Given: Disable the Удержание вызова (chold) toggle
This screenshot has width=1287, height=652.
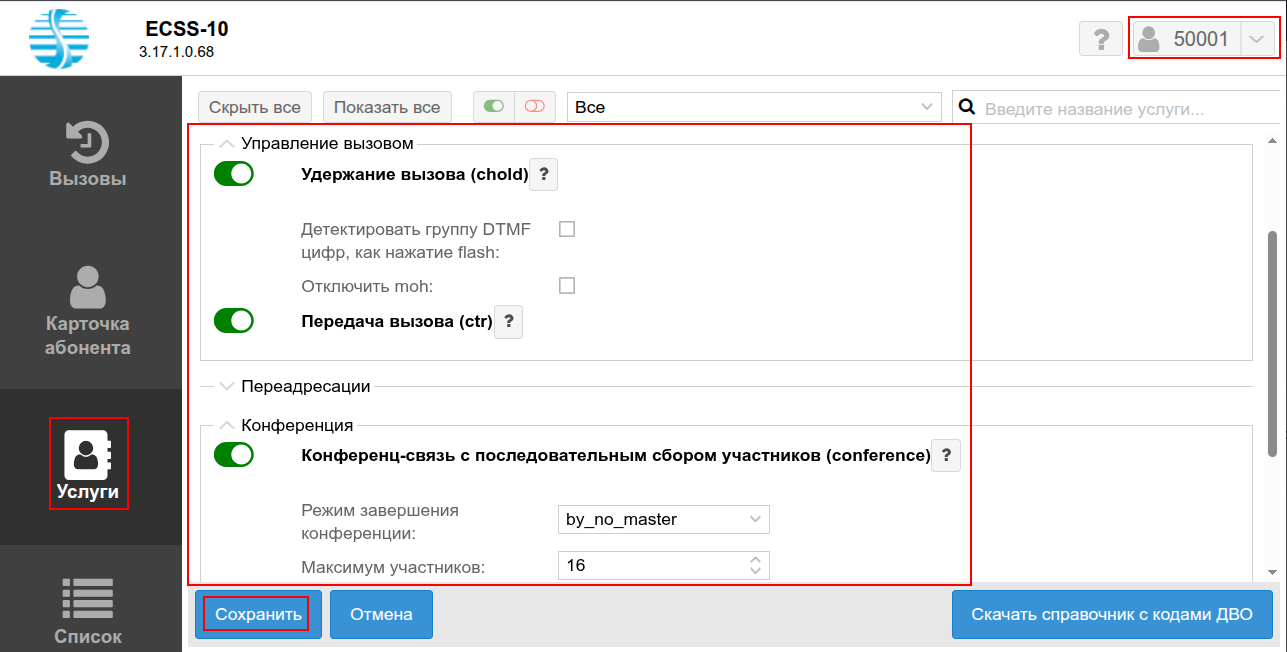Looking at the screenshot, I should 234,174.
